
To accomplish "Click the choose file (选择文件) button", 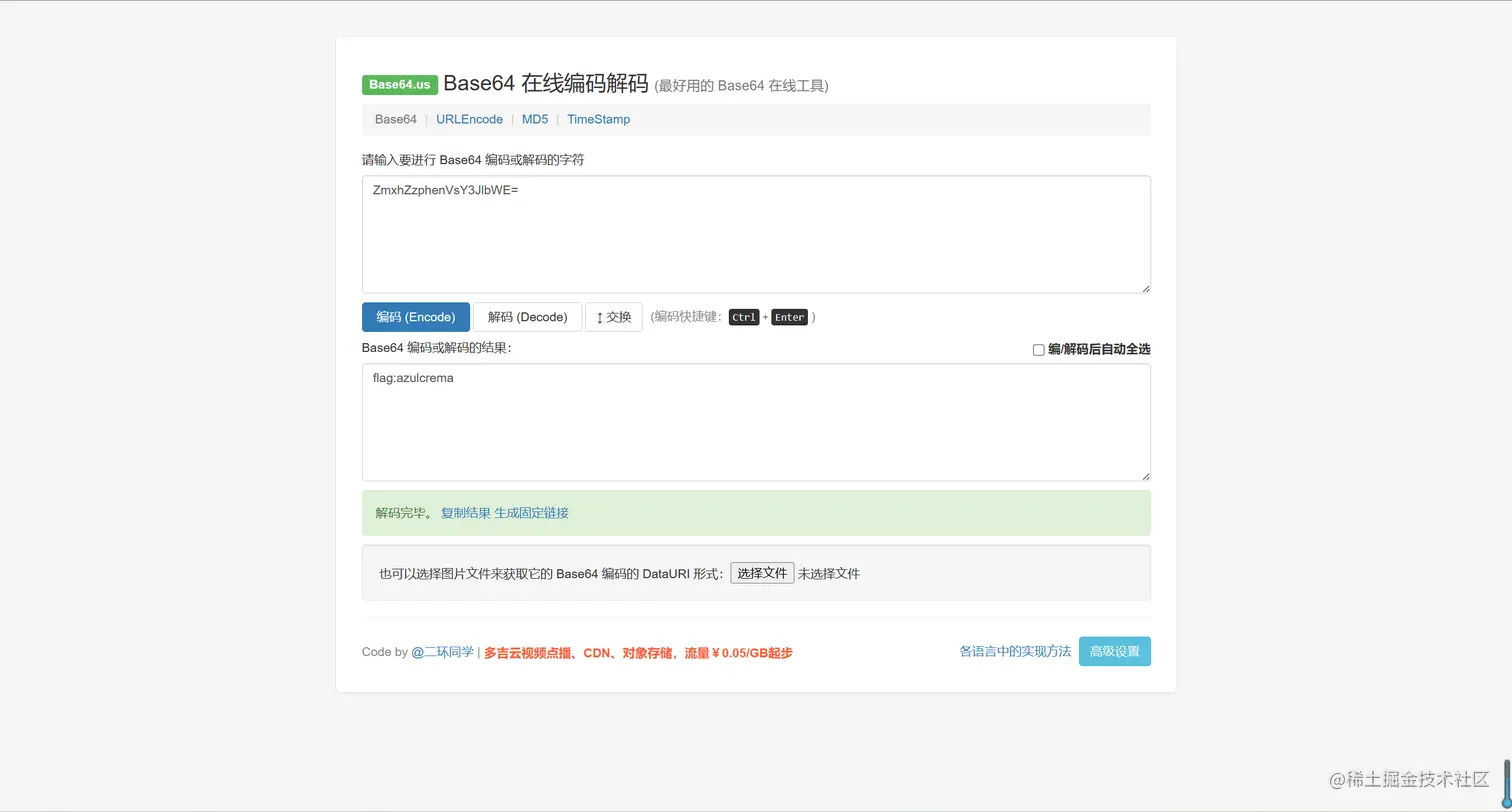I will (762, 573).
